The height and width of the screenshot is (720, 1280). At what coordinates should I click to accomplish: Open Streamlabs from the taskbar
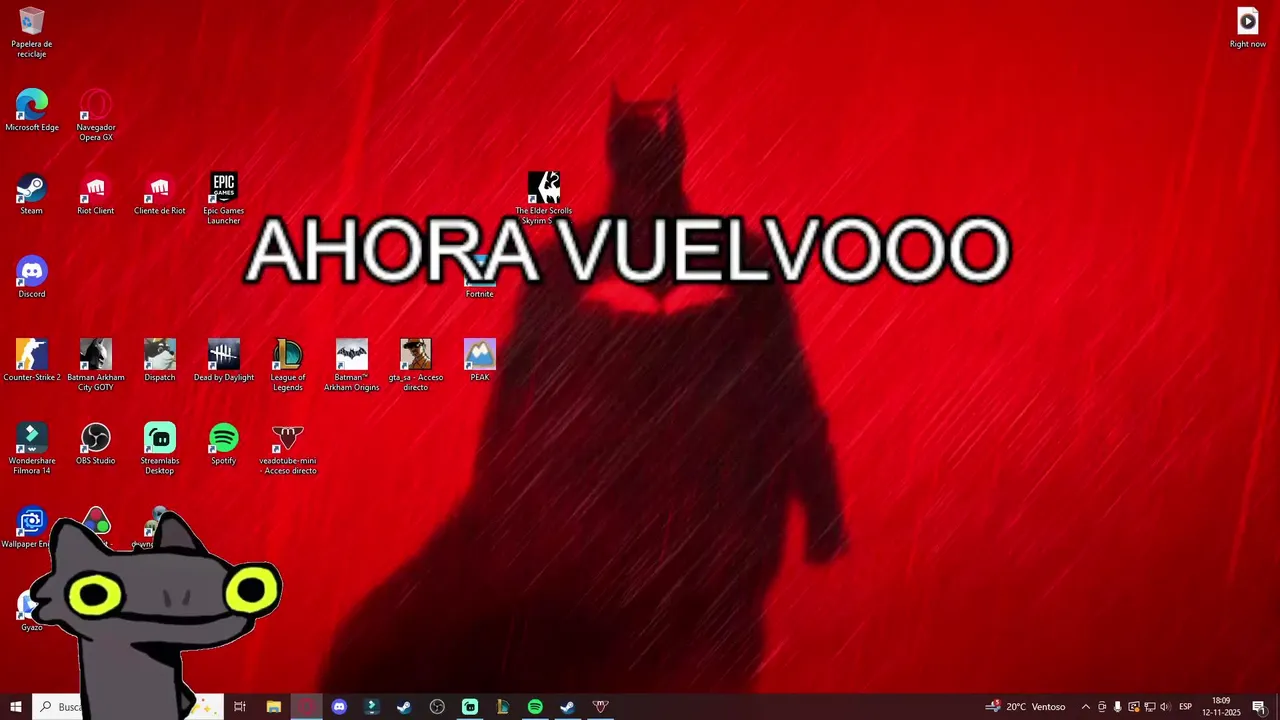(470, 707)
